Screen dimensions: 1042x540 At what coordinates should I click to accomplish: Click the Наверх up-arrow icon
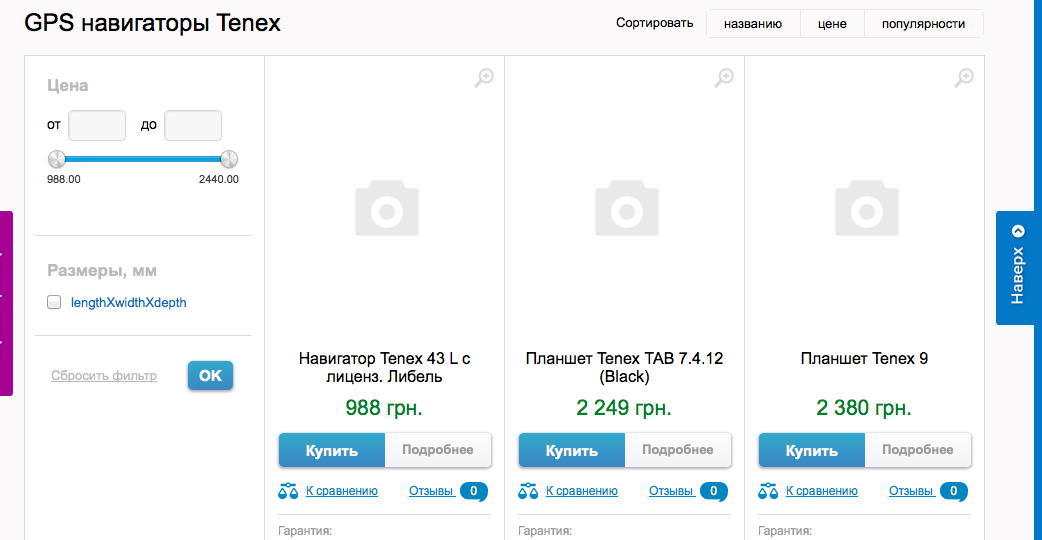pyautogui.click(x=1018, y=231)
